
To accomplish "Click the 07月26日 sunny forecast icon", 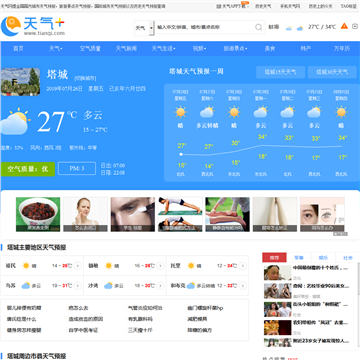I will pyautogui.click(x=181, y=112).
